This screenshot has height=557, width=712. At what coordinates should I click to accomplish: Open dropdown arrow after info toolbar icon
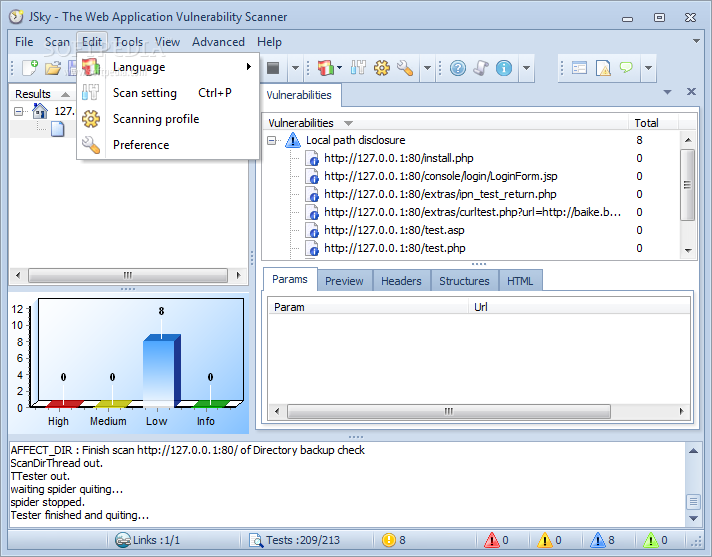point(526,68)
